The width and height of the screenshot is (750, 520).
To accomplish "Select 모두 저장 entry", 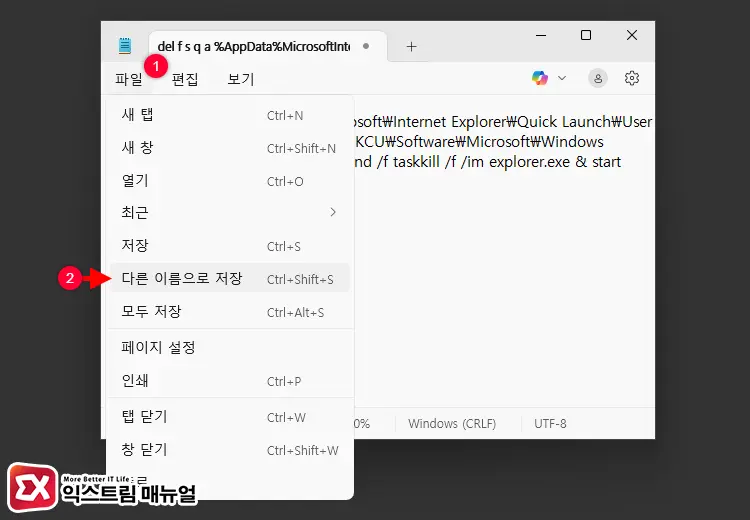I will point(230,311).
